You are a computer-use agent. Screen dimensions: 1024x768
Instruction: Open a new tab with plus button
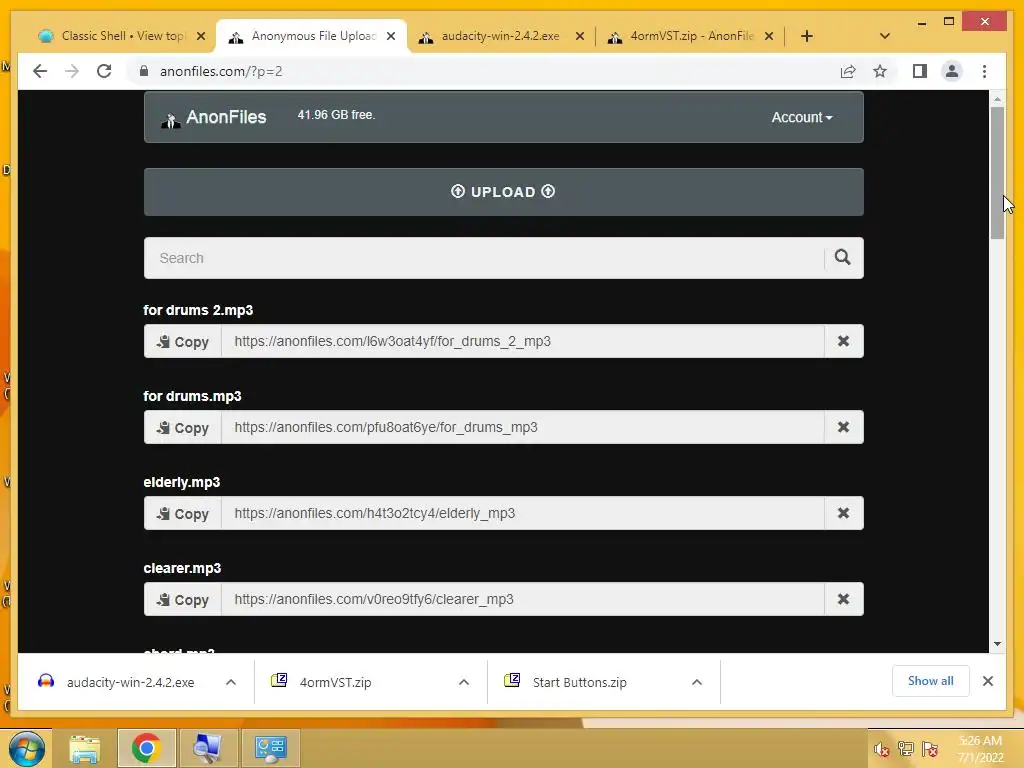807,36
